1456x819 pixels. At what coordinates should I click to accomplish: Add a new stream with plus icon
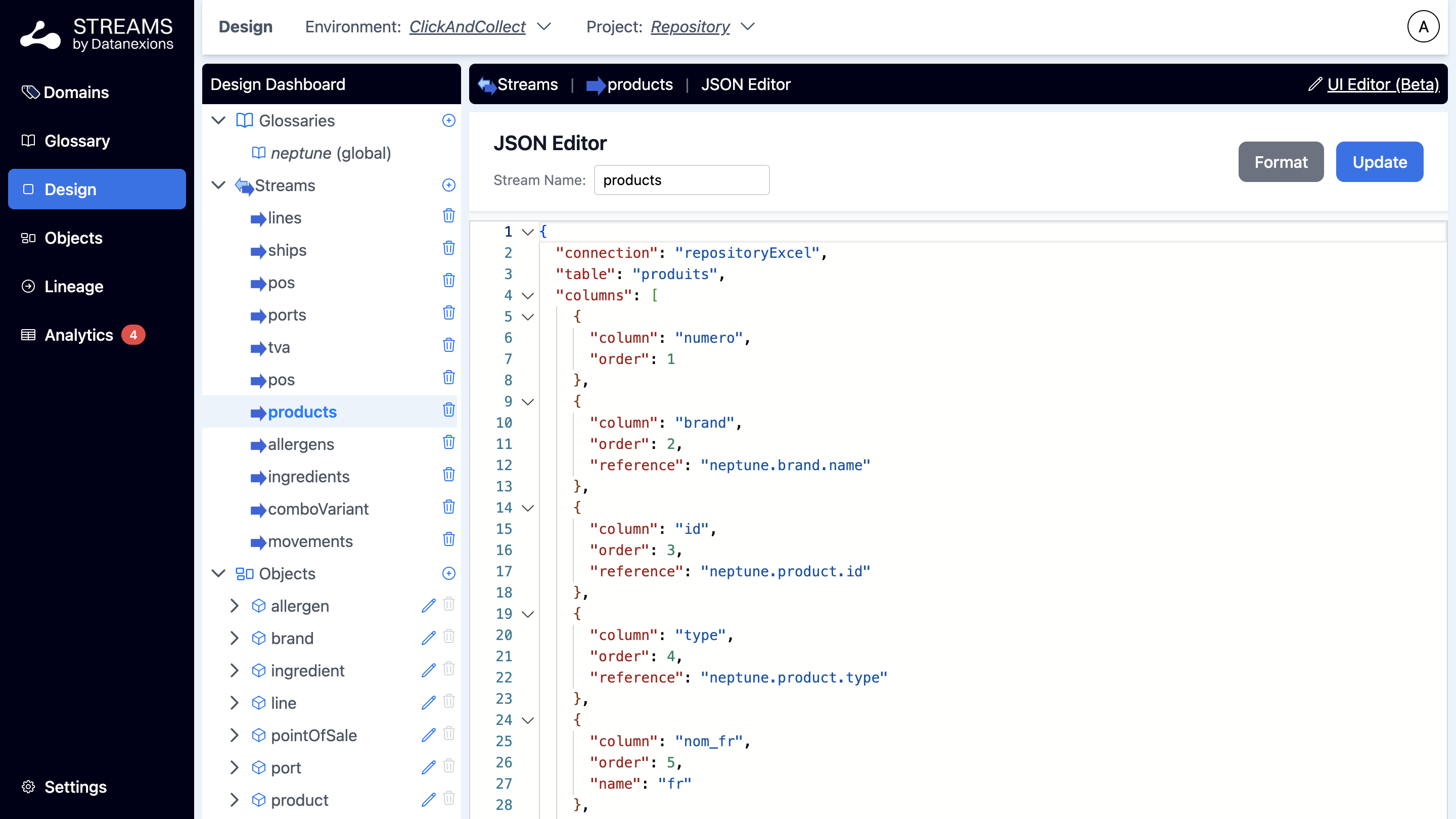[449, 186]
